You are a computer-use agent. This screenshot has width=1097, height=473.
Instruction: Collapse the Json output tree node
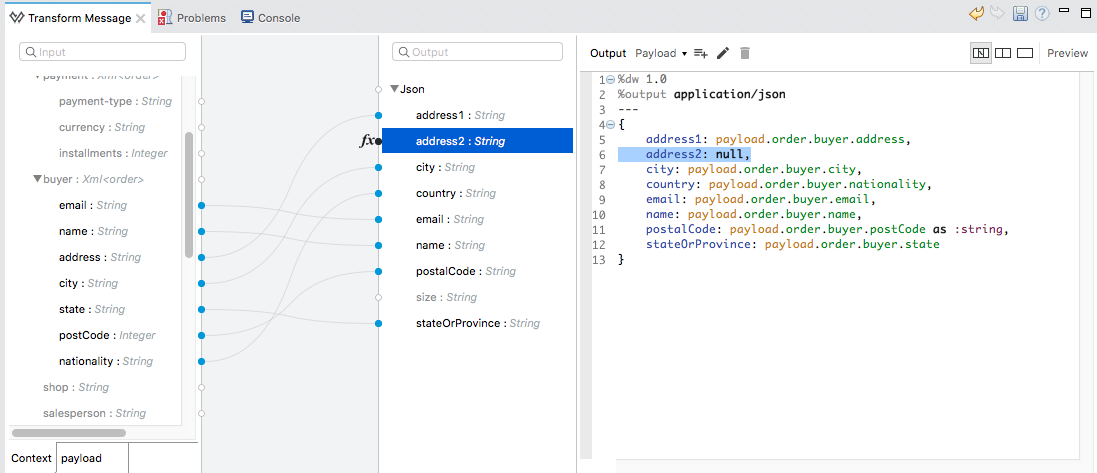395,89
